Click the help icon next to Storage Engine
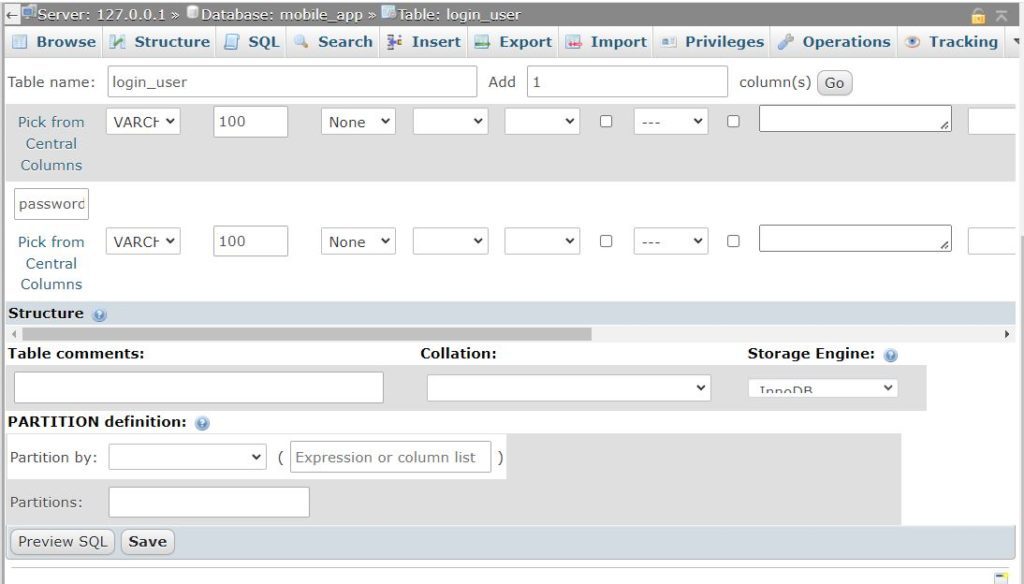The height and width of the screenshot is (584, 1024). click(x=890, y=354)
